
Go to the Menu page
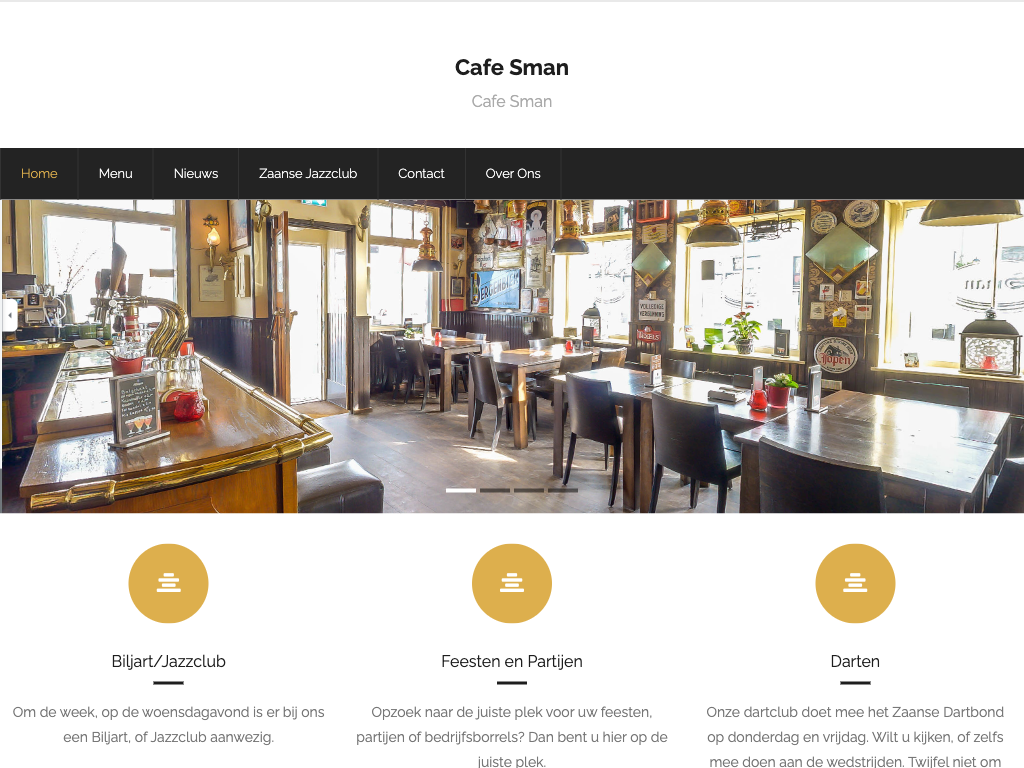pos(116,174)
